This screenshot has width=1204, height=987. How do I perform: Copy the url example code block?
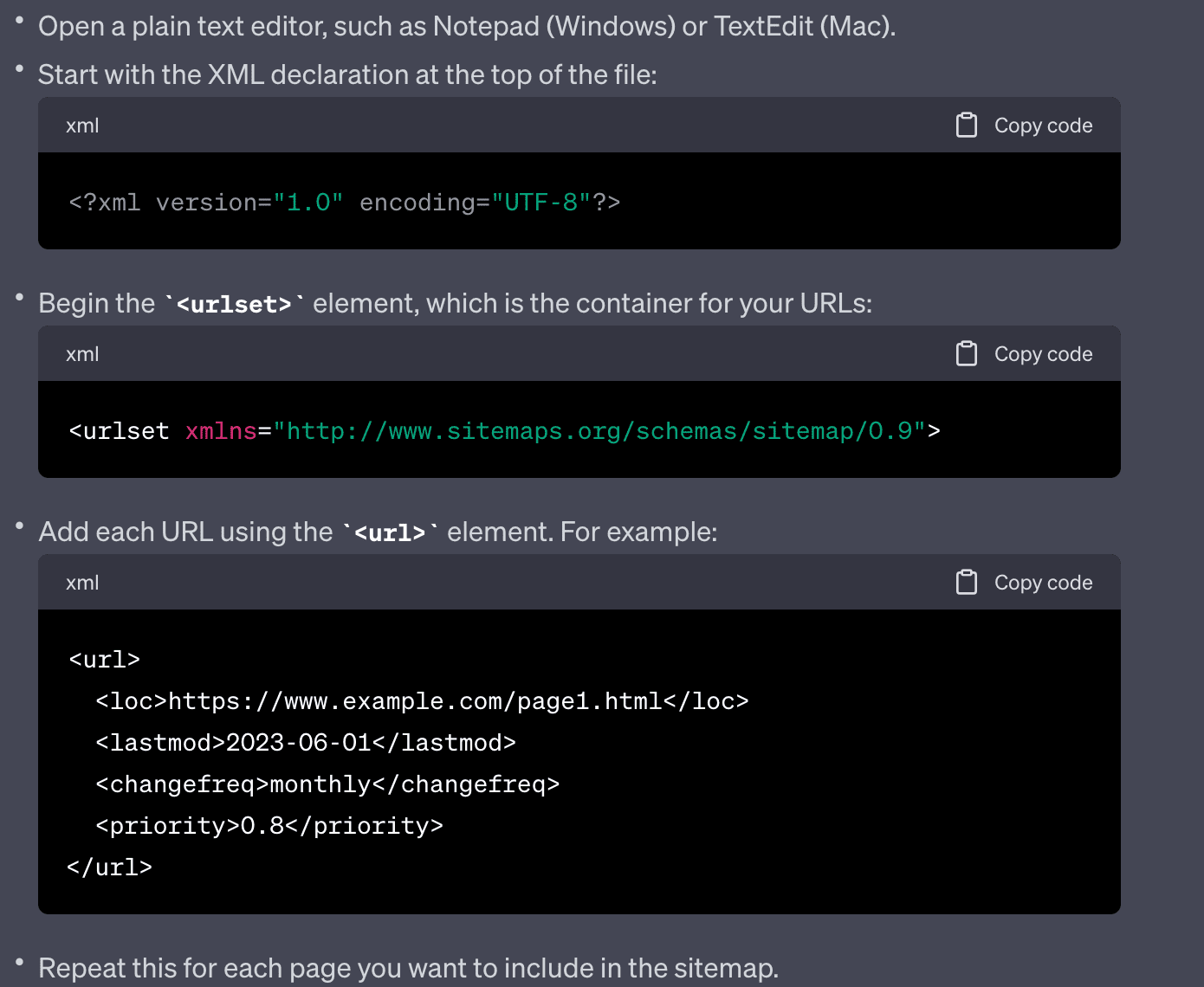click(1024, 583)
